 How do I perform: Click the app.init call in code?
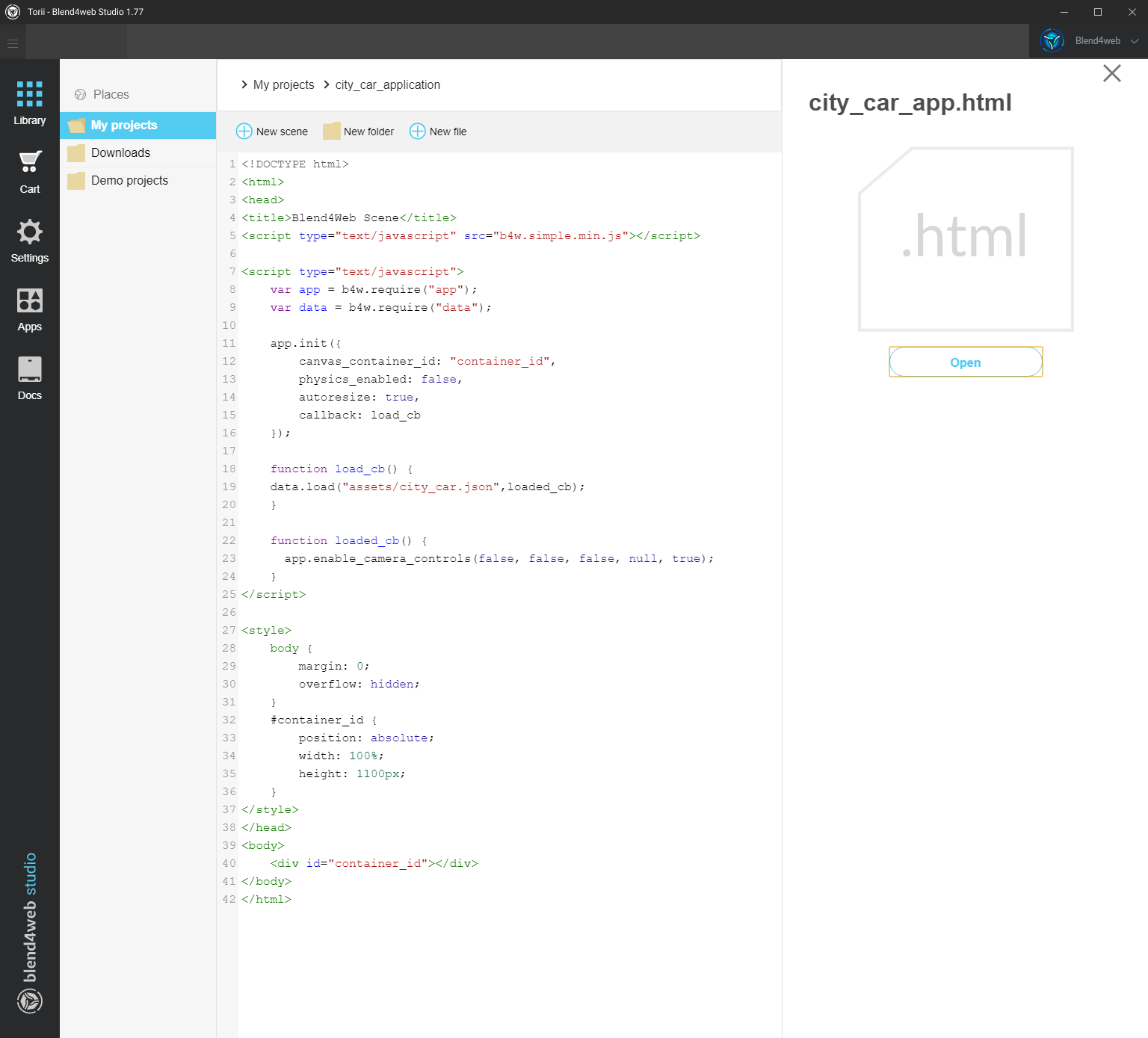coord(306,344)
